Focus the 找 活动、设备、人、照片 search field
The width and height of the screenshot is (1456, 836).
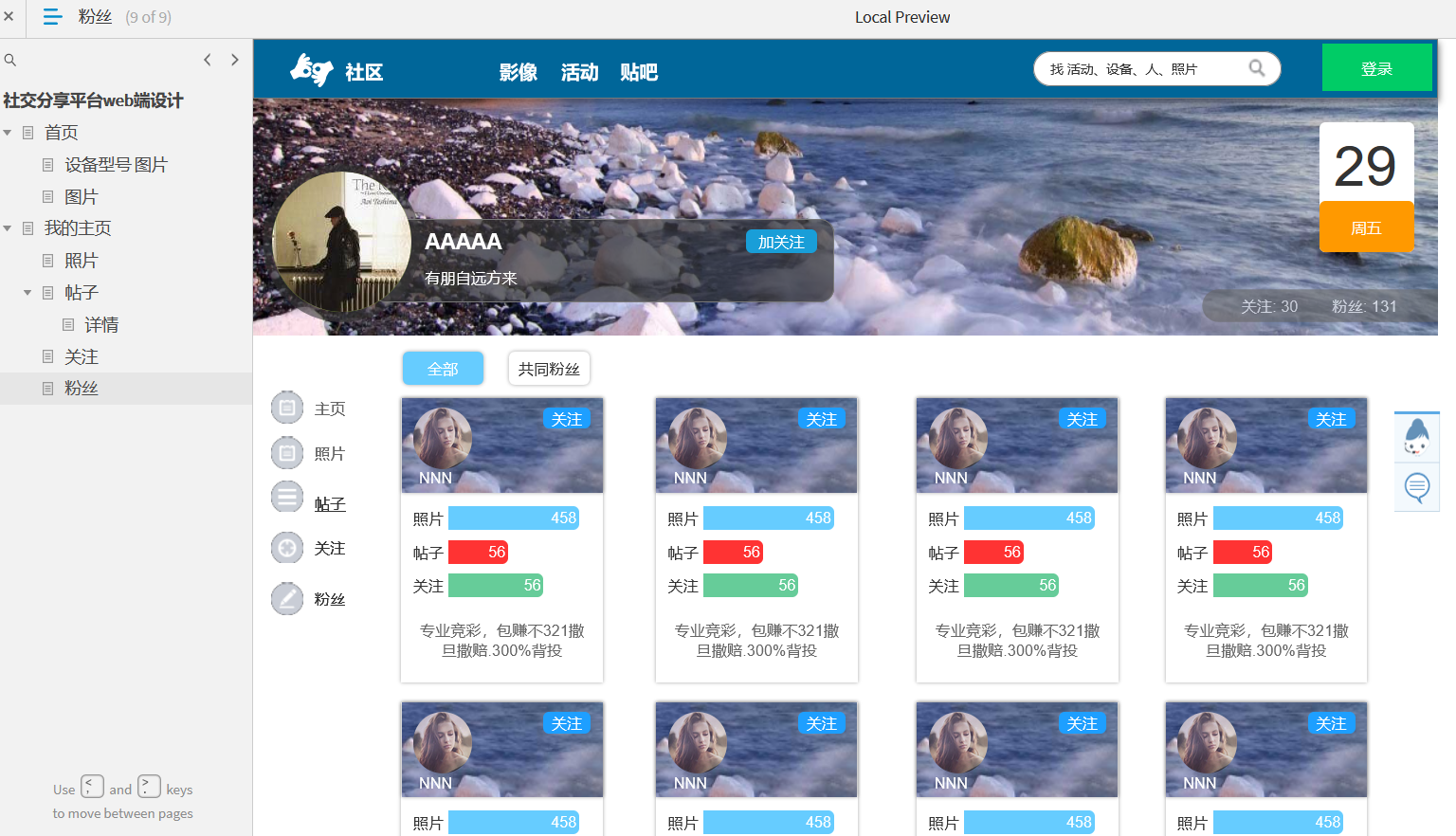coord(1156,68)
